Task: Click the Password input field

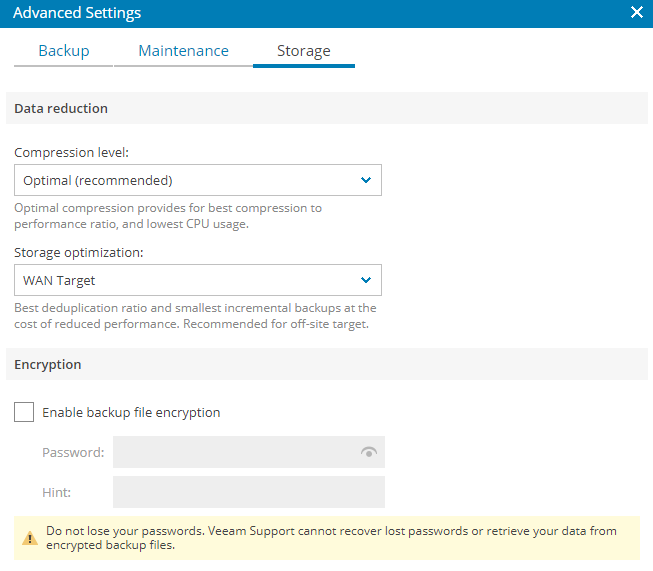Action: [249, 452]
